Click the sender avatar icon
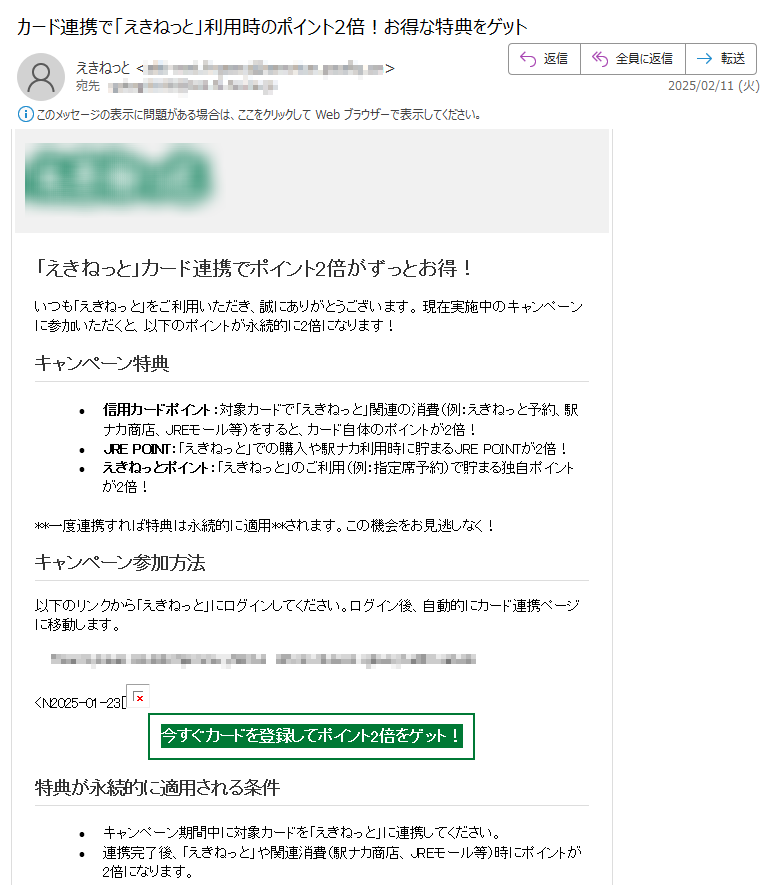This screenshot has height=885, width=763. 41,77
